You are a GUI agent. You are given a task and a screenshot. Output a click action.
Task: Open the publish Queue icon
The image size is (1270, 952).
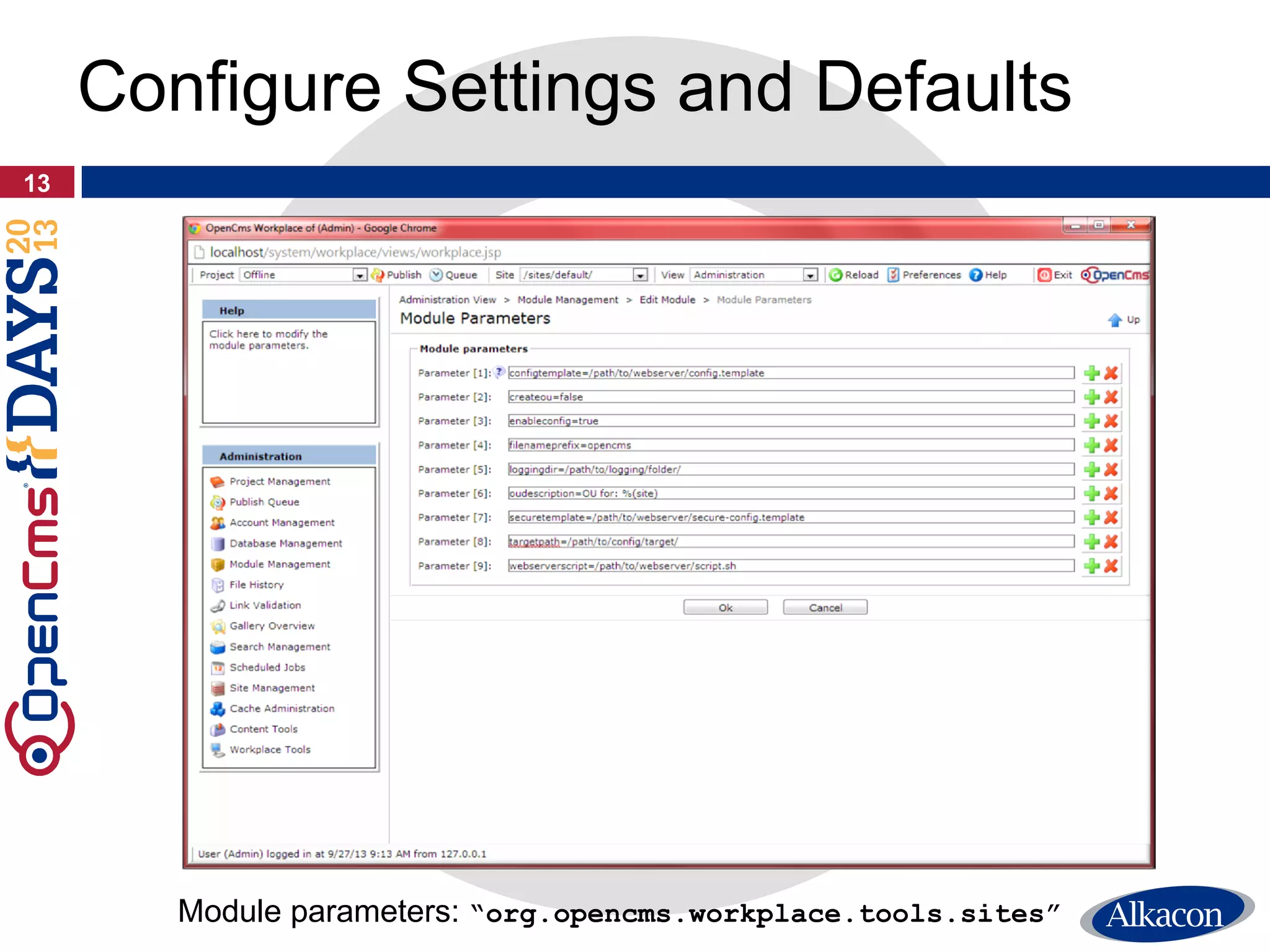tap(437, 275)
